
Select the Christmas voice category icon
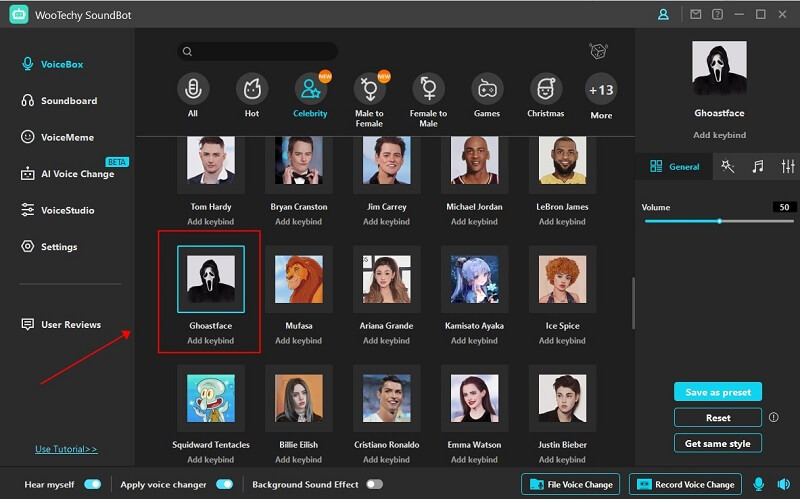[545, 90]
